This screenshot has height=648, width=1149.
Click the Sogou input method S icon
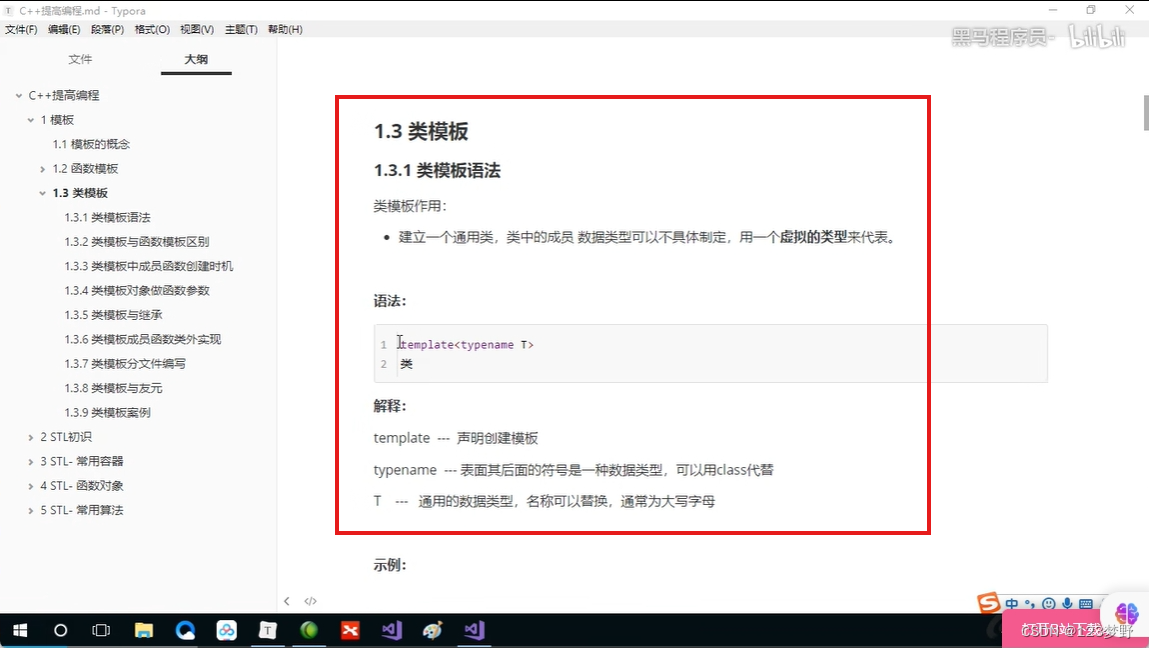(x=988, y=603)
